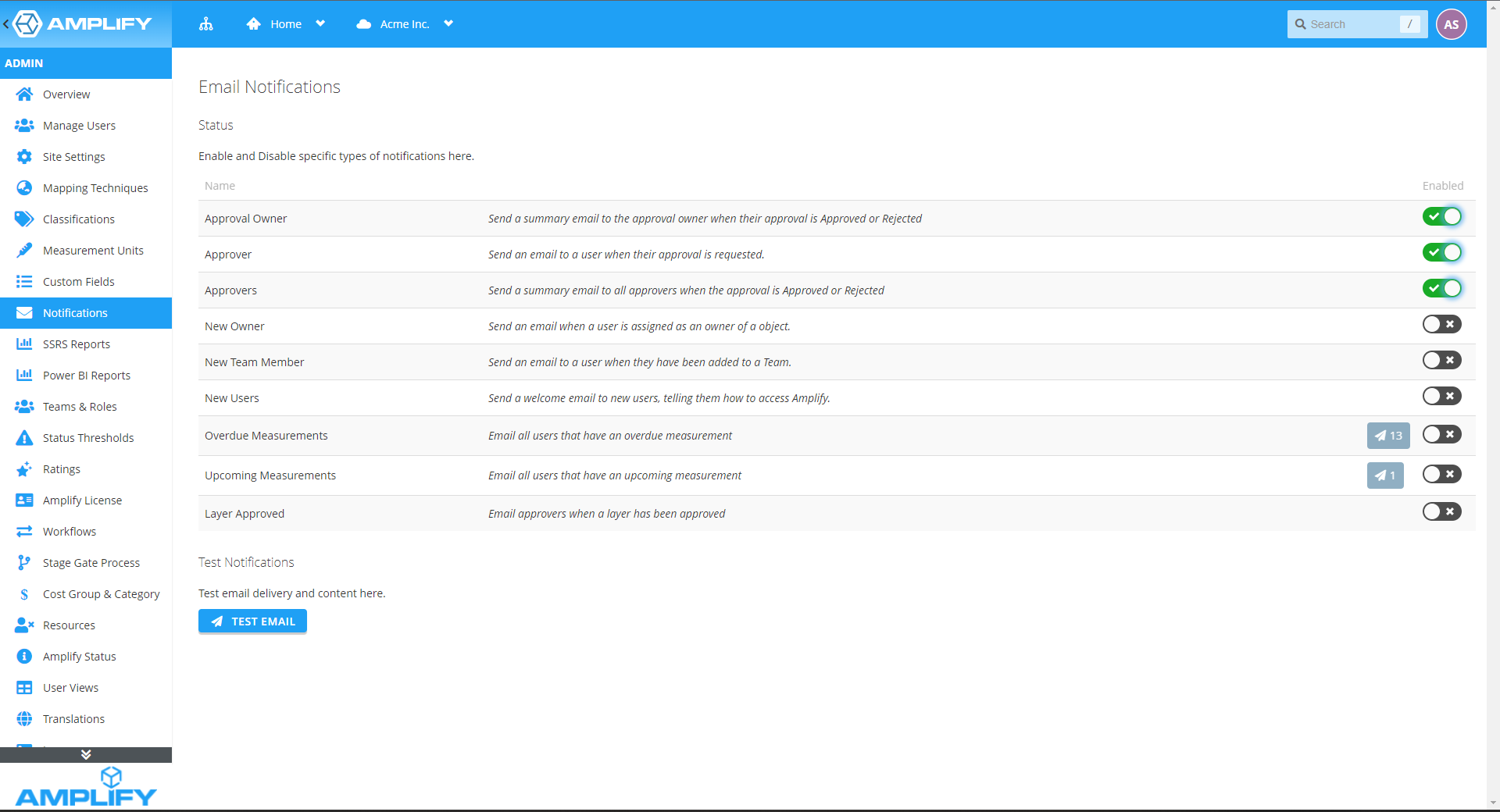1500x812 pixels.
Task: Turn on the New Users welcome email
Action: click(1441, 396)
